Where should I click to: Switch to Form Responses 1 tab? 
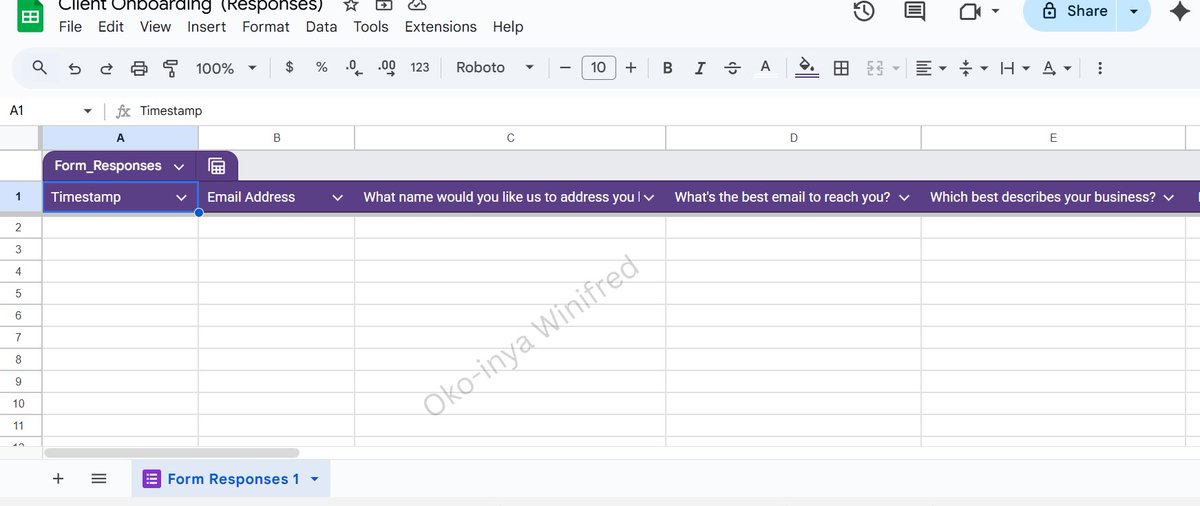[x=231, y=479]
